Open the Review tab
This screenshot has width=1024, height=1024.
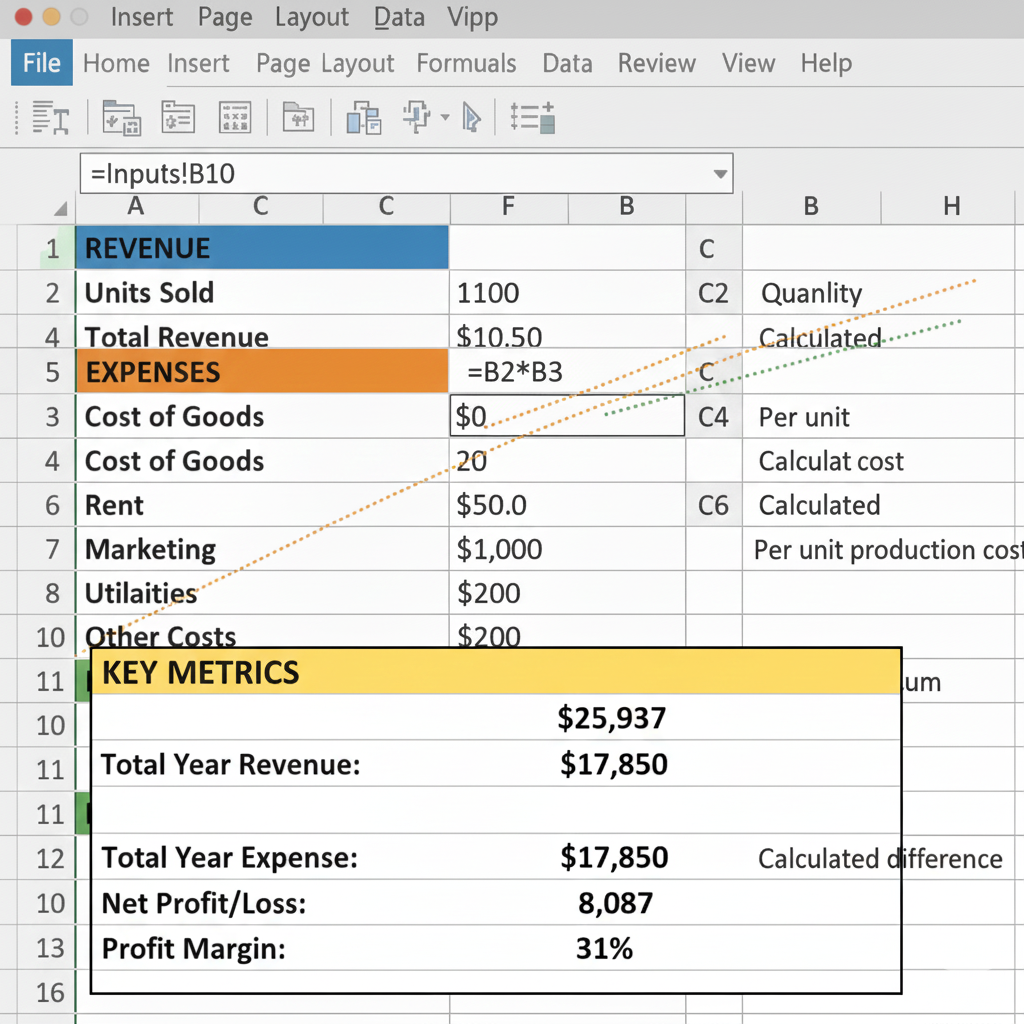point(656,63)
